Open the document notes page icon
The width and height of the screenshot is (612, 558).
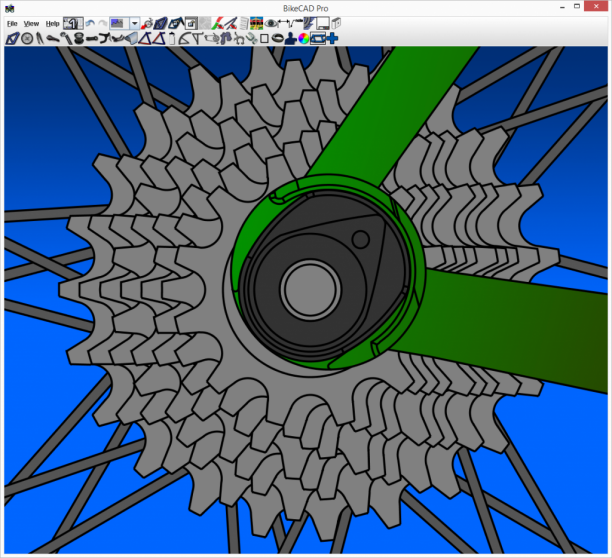tap(244, 23)
